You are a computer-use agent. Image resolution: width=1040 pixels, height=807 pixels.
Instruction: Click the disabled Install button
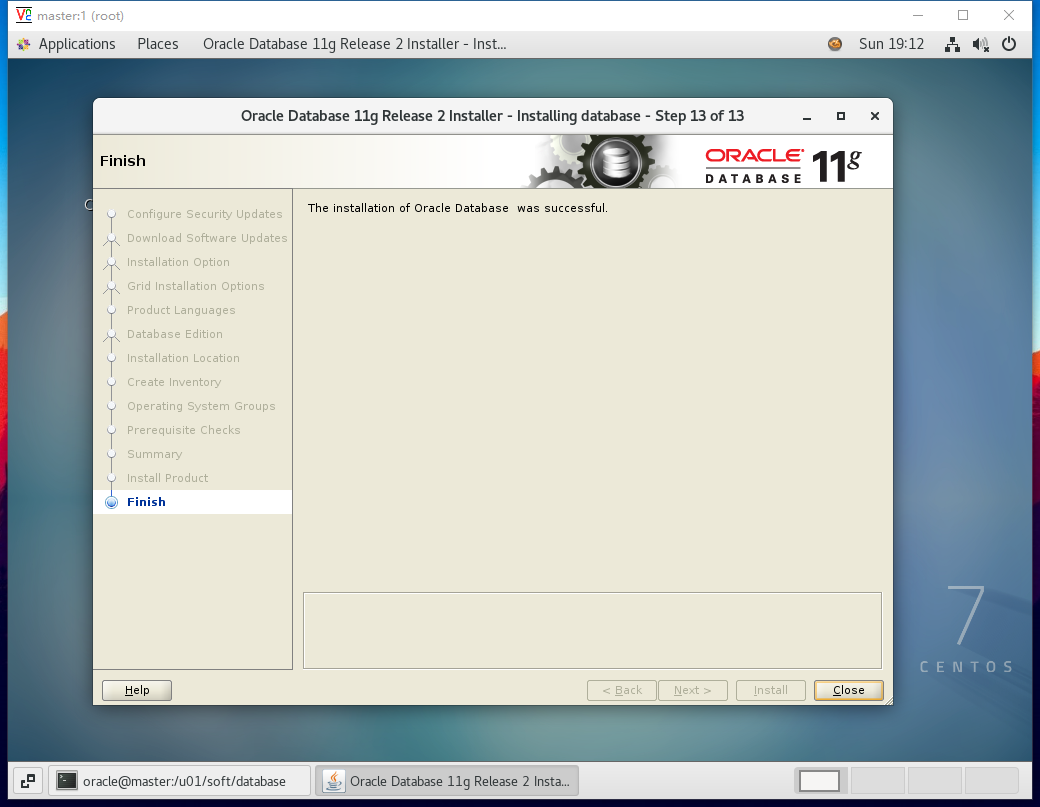(771, 690)
